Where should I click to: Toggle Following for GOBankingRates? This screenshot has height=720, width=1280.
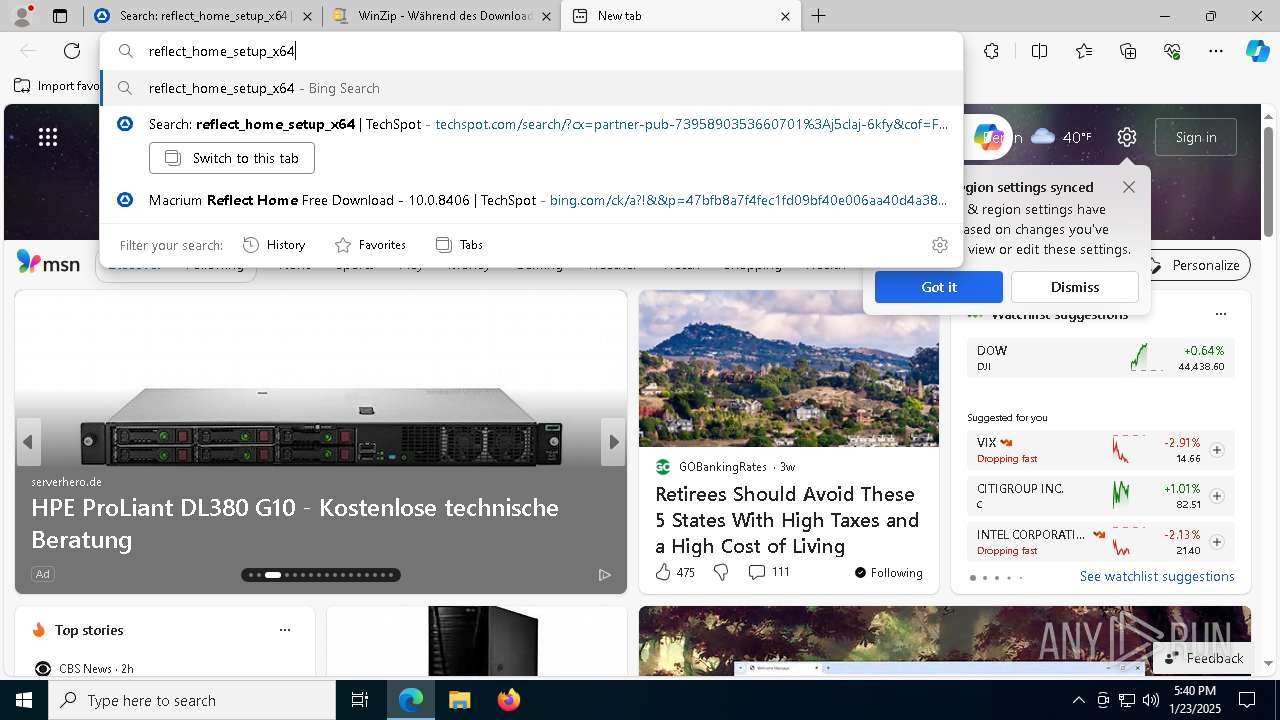coord(888,573)
